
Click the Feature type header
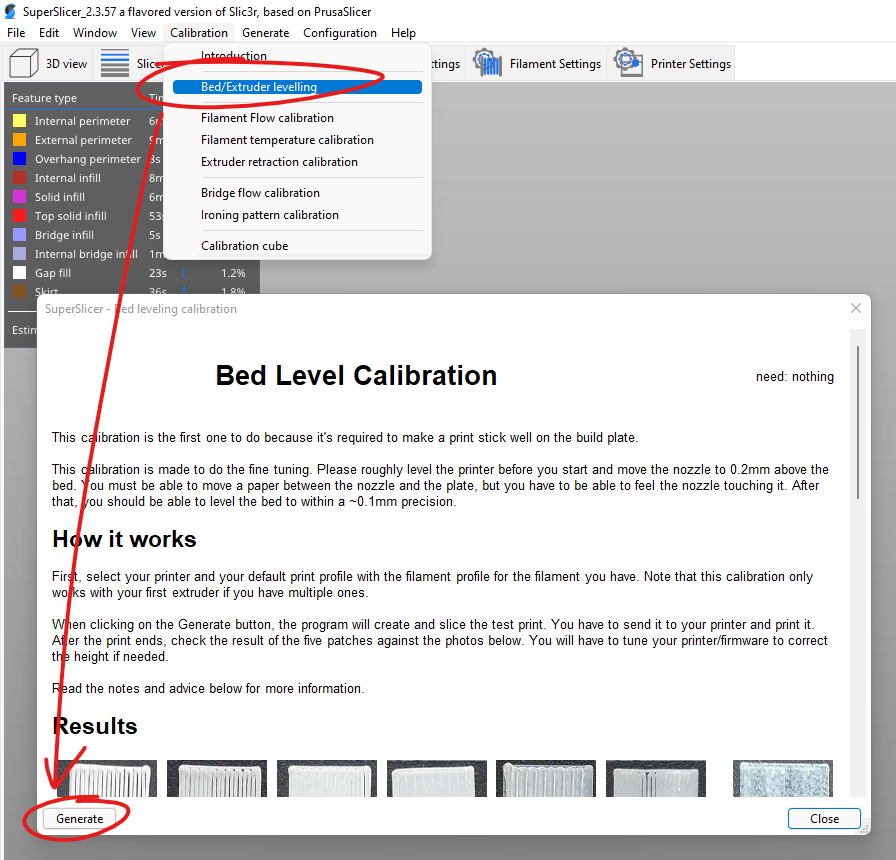(x=44, y=98)
